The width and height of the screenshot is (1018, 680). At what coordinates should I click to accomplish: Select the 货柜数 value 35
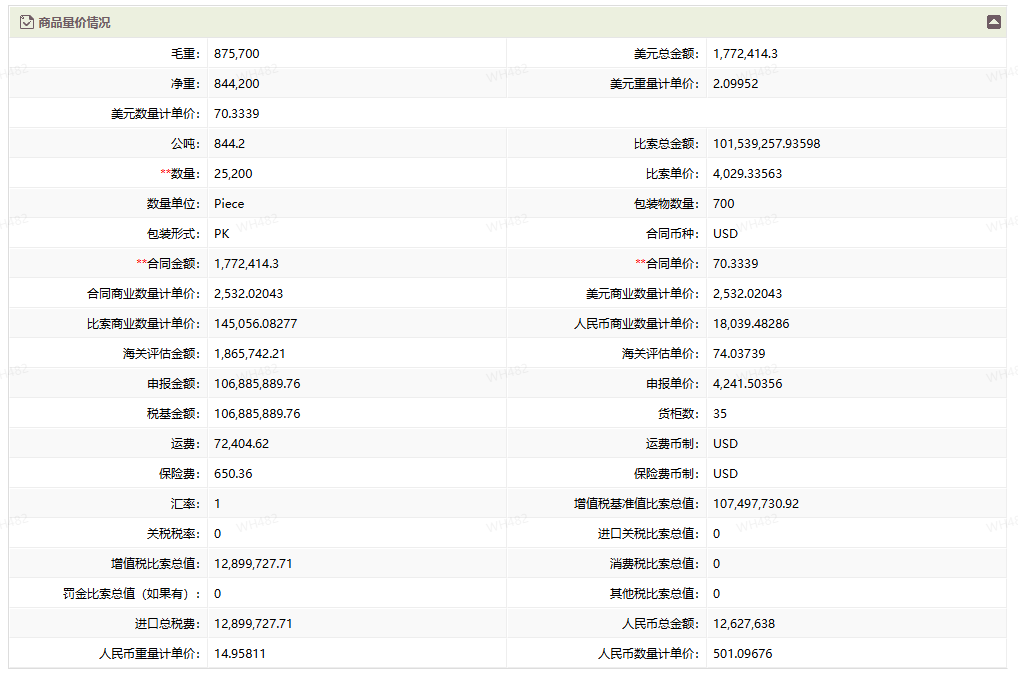coord(720,414)
